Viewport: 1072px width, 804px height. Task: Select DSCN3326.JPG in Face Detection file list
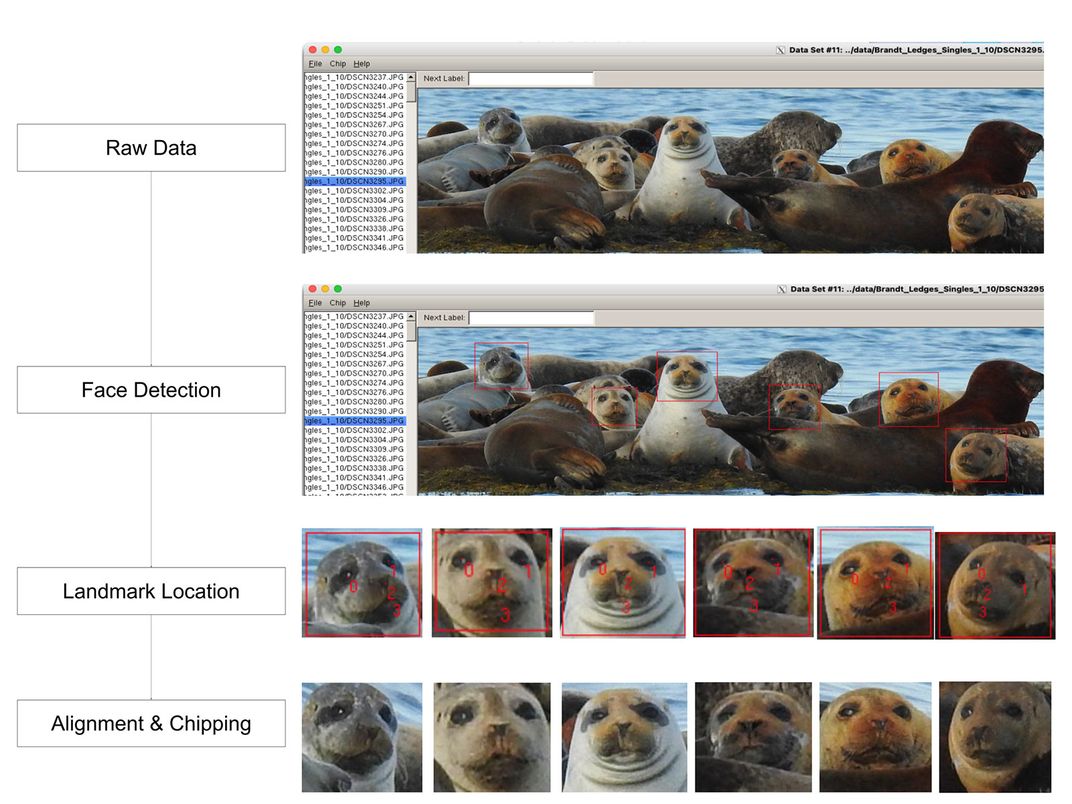[x=355, y=459]
